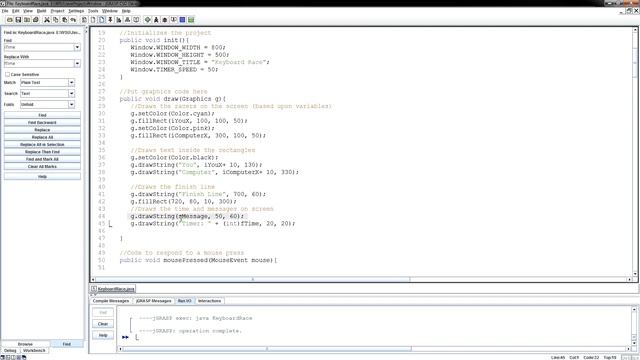Click the Generate CSD toolbar icon
Image resolution: width=640 pixels, height=360 pixels.
click(x=84, y=20)
